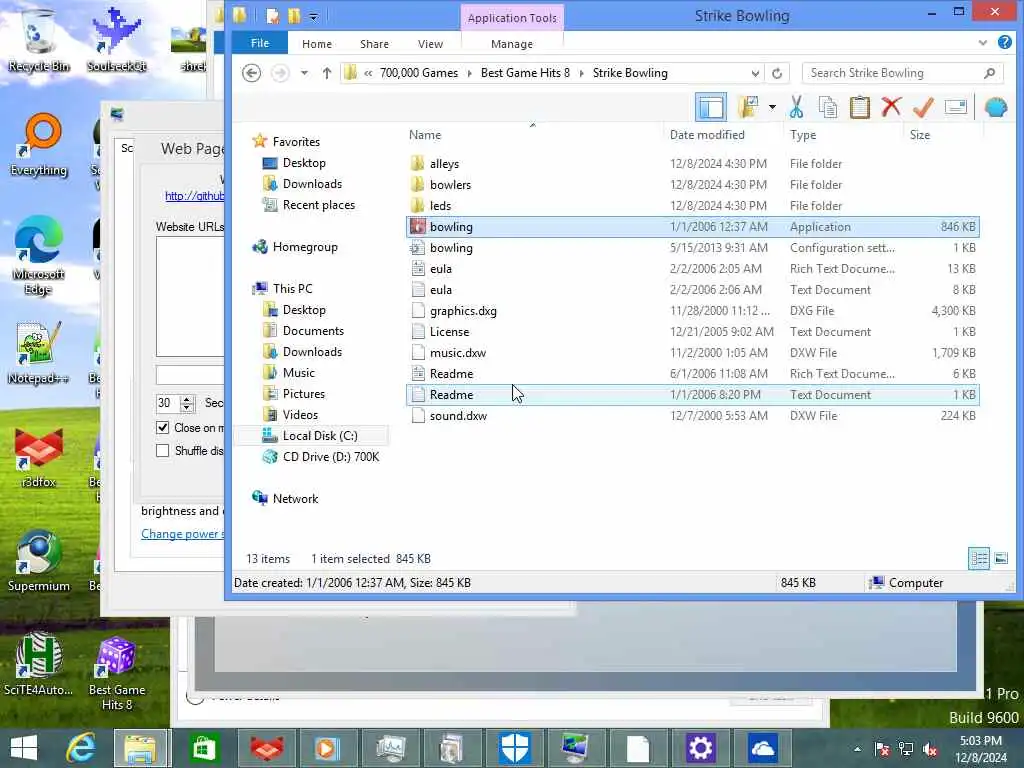Screen dimensions: 1024x768
Task: Go back with the Back arrow
Action: click(251, 72)
